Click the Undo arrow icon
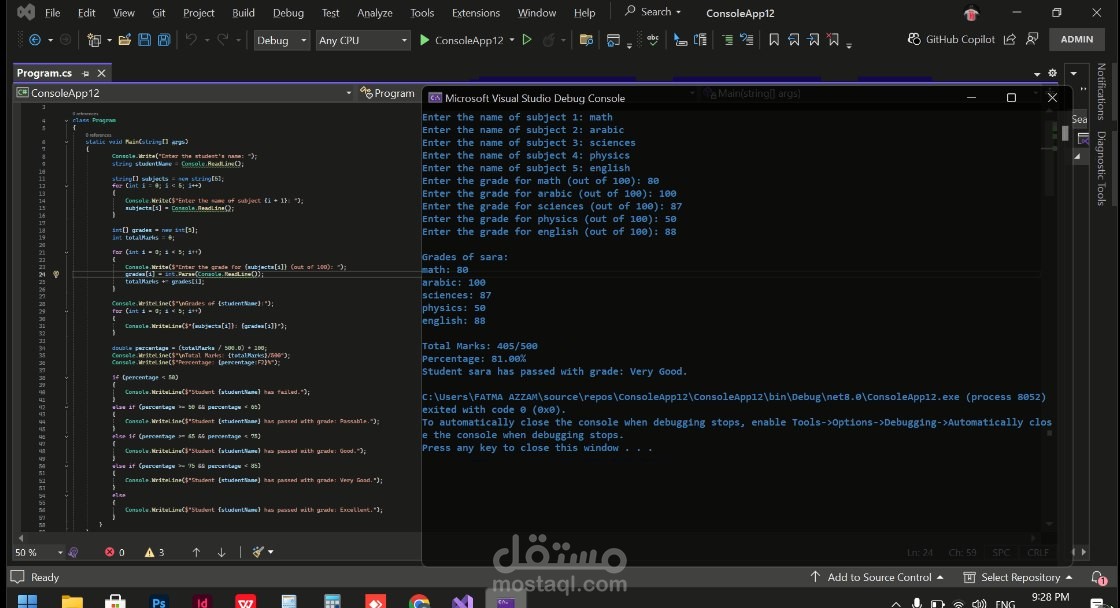 point(191,40)
